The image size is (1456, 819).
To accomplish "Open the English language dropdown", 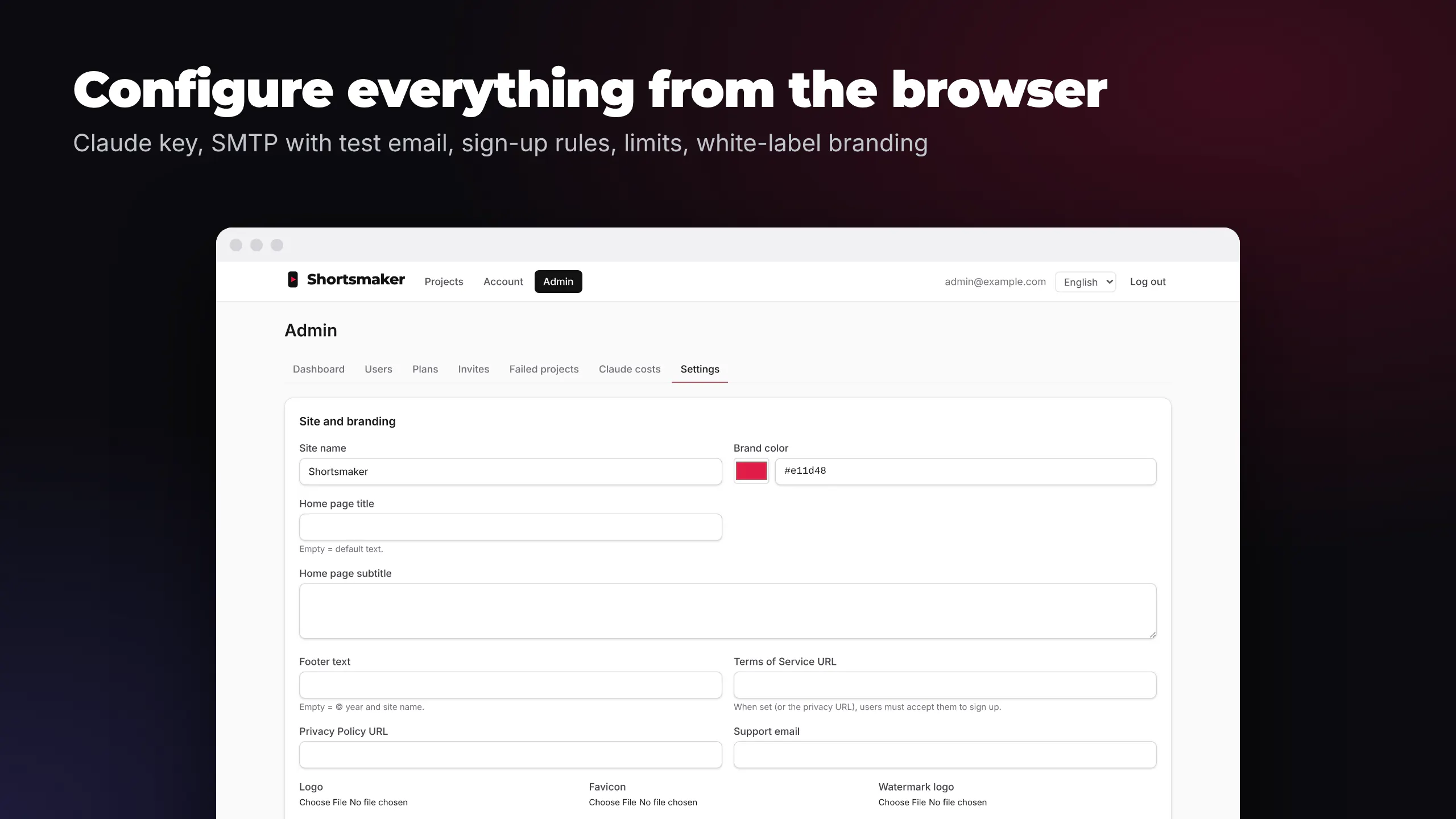I will [1085, 282].
